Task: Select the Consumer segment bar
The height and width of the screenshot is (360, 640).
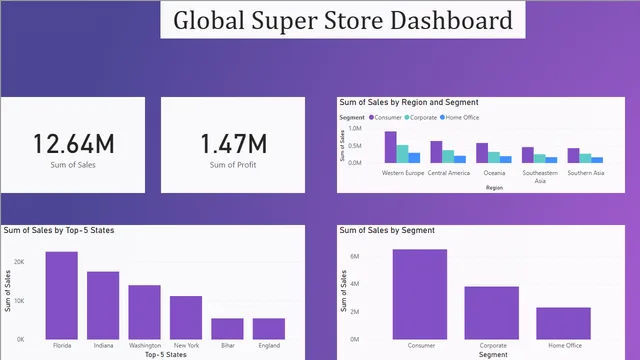Action: point(420,294)
